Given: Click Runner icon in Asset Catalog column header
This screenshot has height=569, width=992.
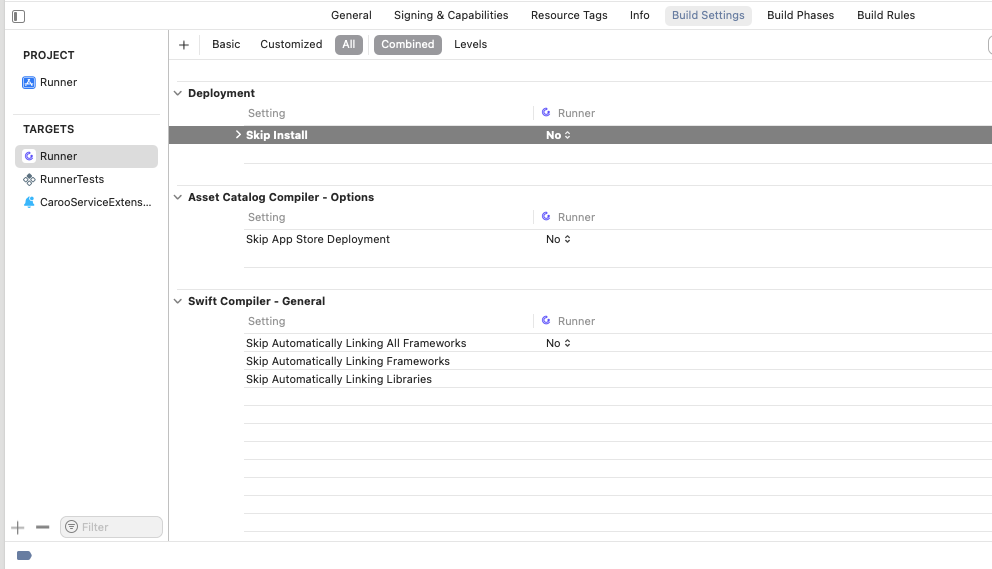Looking at the screenshot, I should tap(546, 216).
